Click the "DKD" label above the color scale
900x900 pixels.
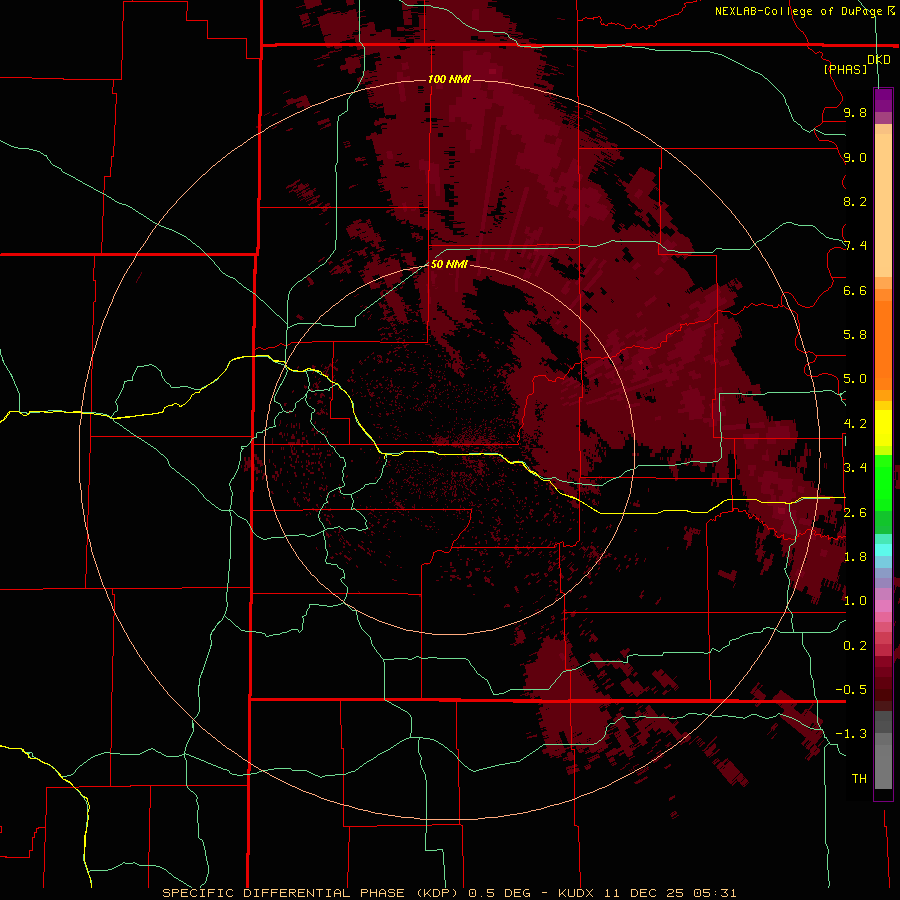(879, 60)
